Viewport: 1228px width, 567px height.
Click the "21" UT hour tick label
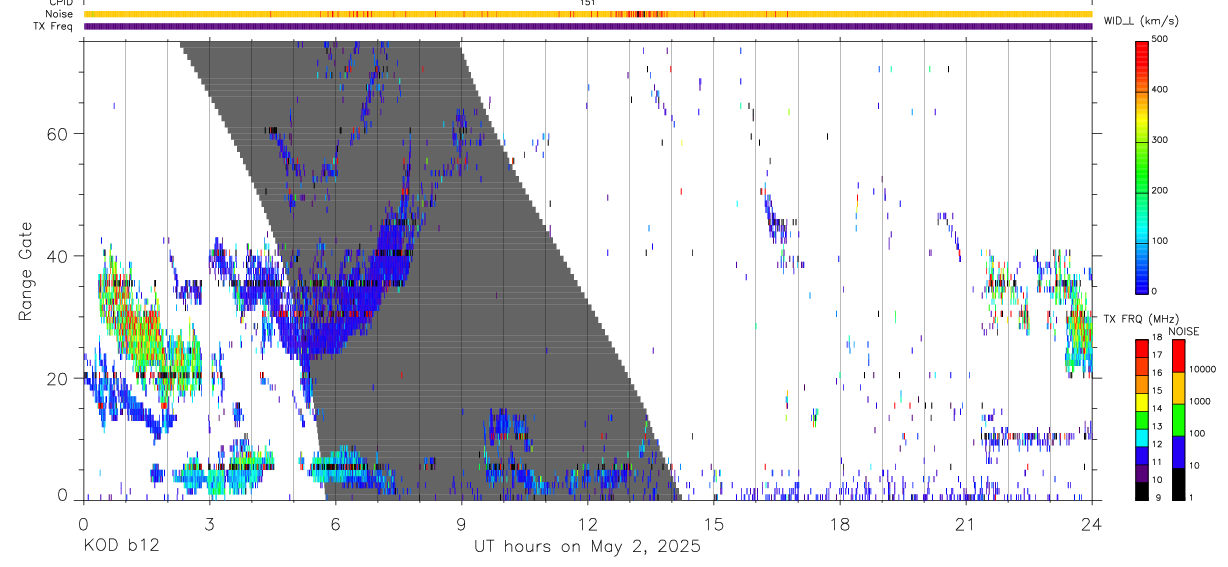966,523
